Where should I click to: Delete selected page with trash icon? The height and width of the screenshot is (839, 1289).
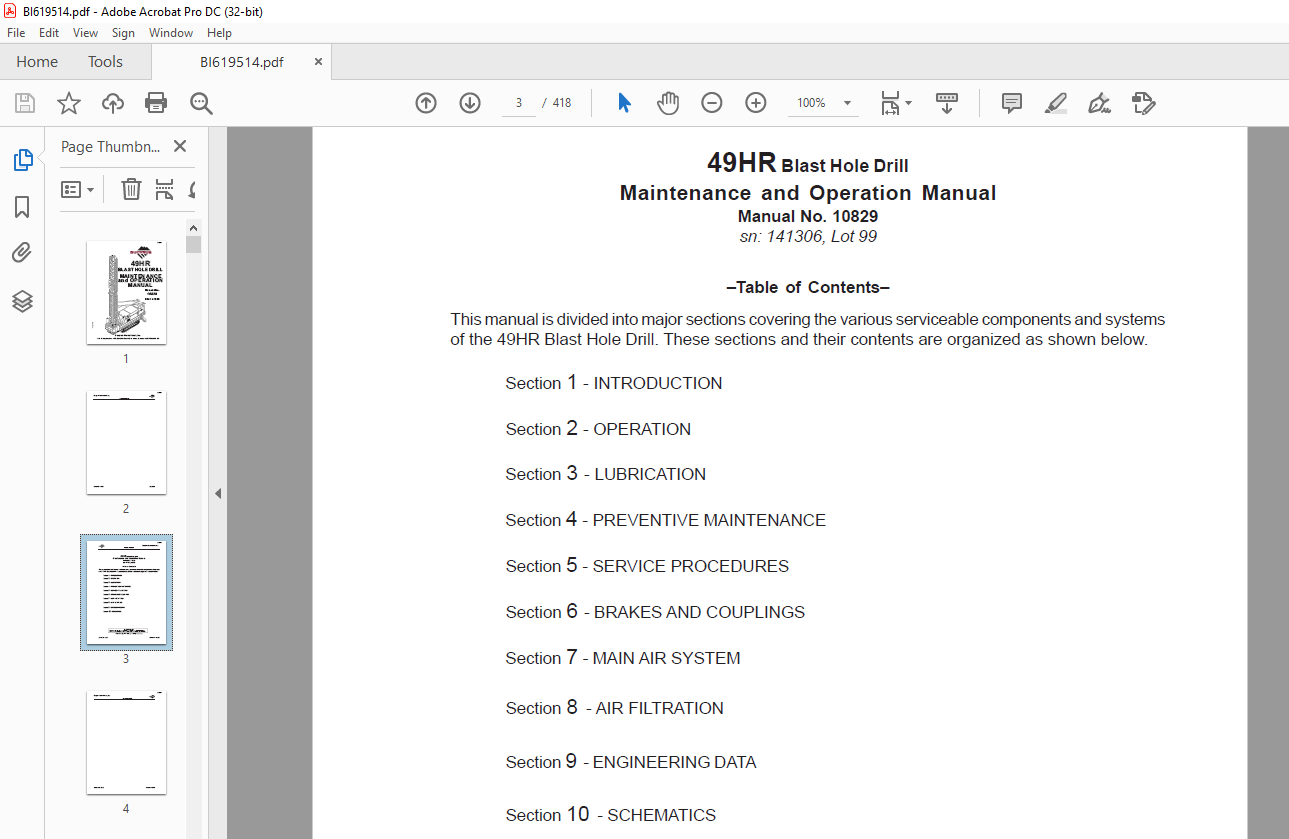pyautogui.click(x=131, y=189)
